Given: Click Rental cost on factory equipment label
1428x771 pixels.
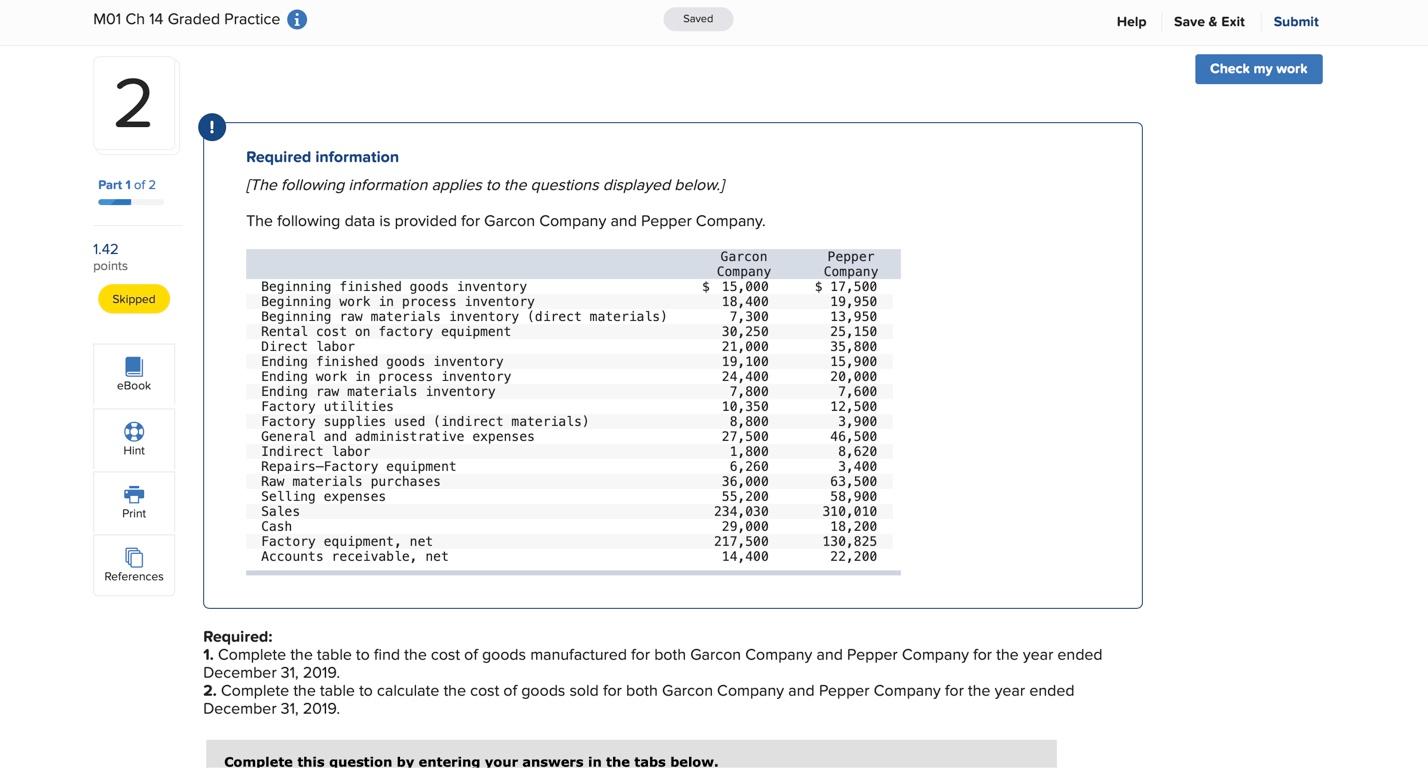Looking at the screenshot, I should click(386, 332).
